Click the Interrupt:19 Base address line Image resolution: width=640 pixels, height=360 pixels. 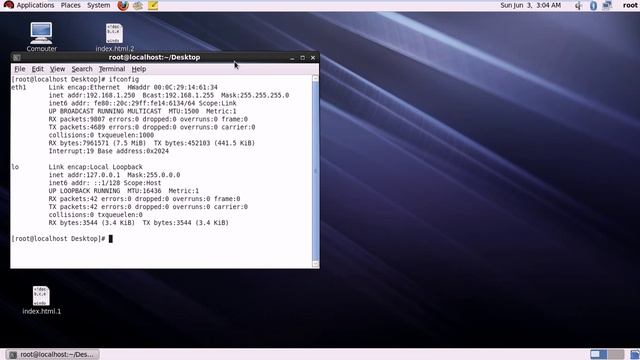(x=109, y=151)
